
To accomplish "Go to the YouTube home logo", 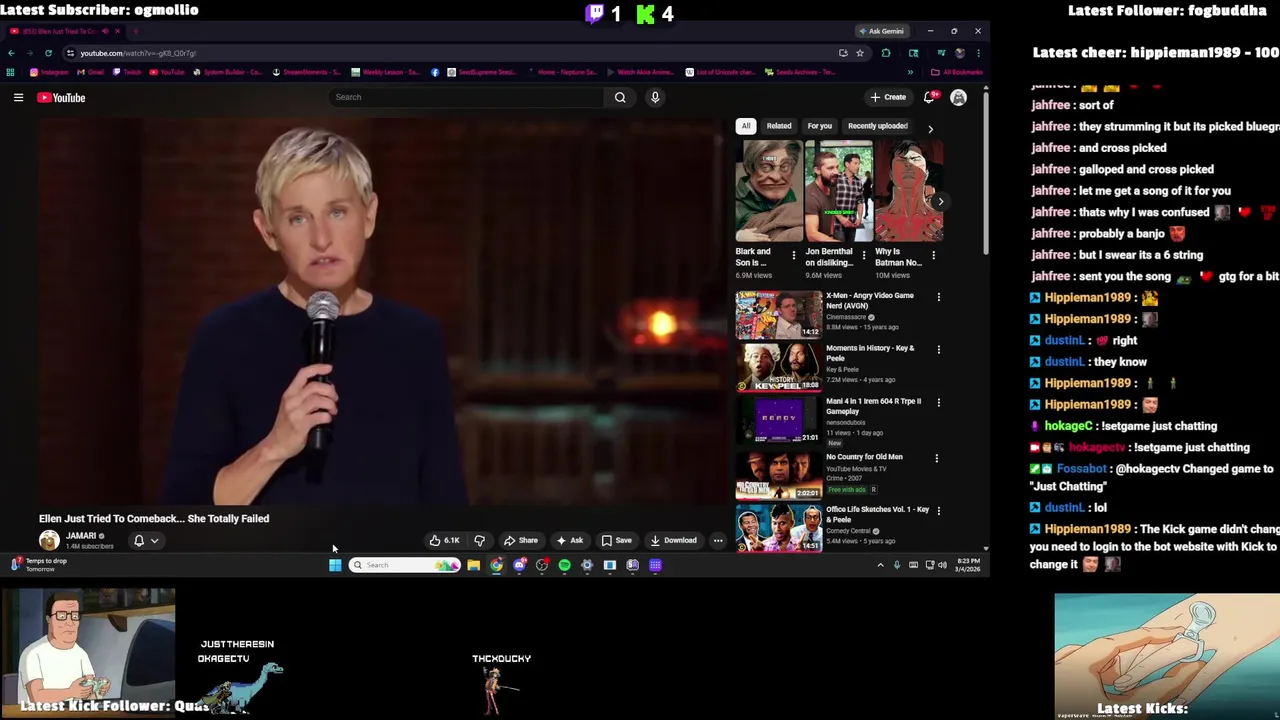I will tap(62, 97).
